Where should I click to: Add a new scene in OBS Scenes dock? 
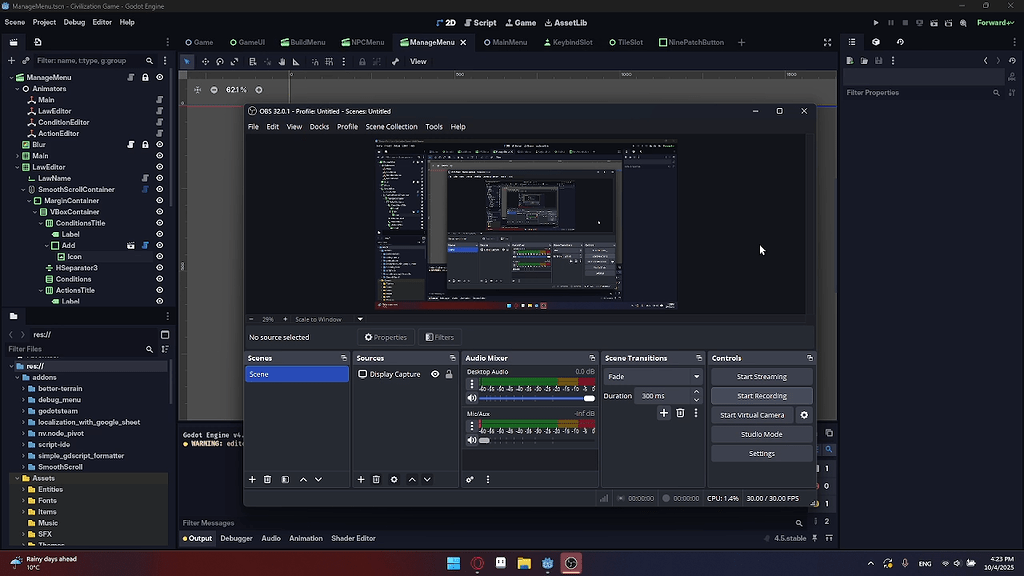coord(252,479)
